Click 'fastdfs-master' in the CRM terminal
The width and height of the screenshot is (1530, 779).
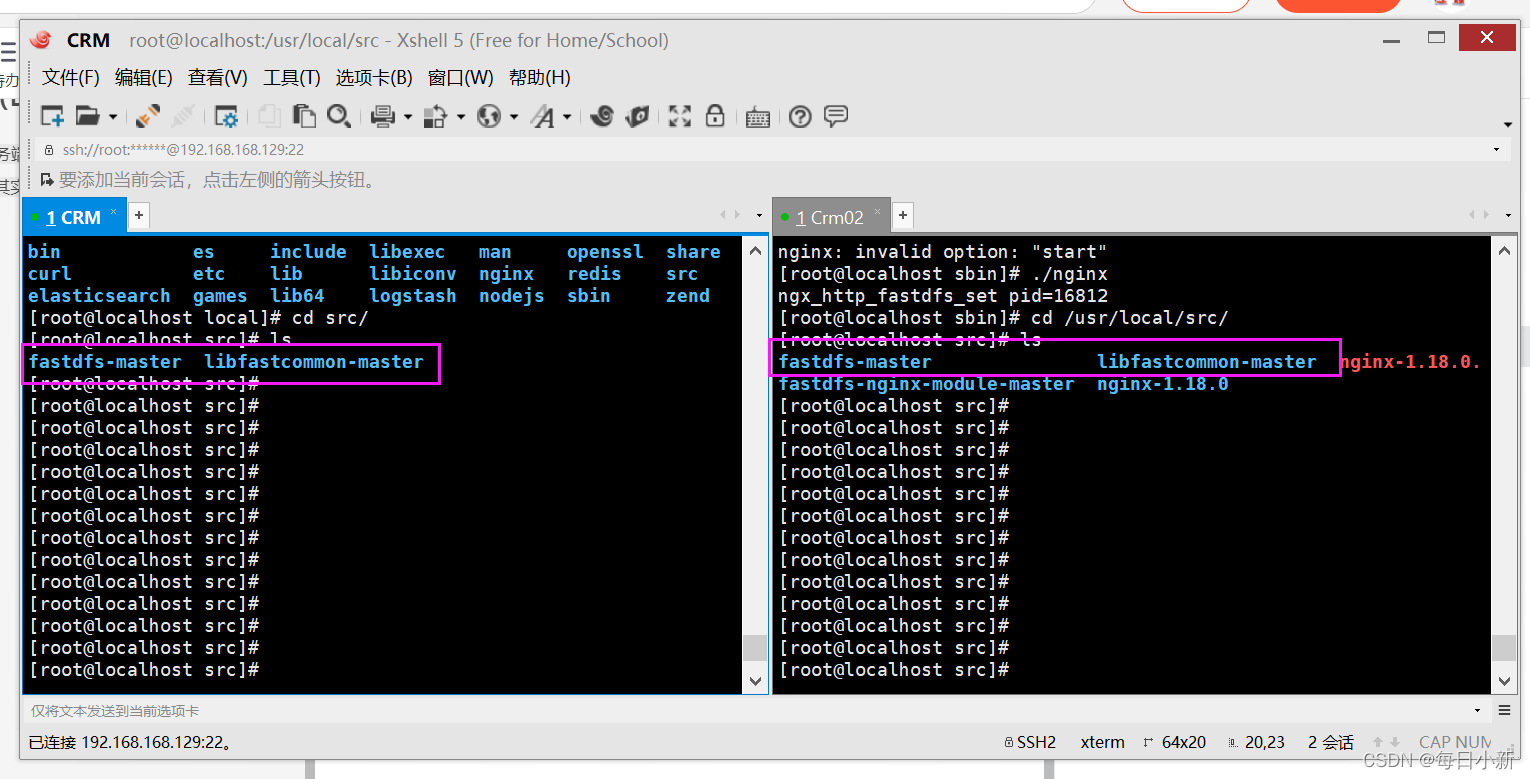click(105, 361)
